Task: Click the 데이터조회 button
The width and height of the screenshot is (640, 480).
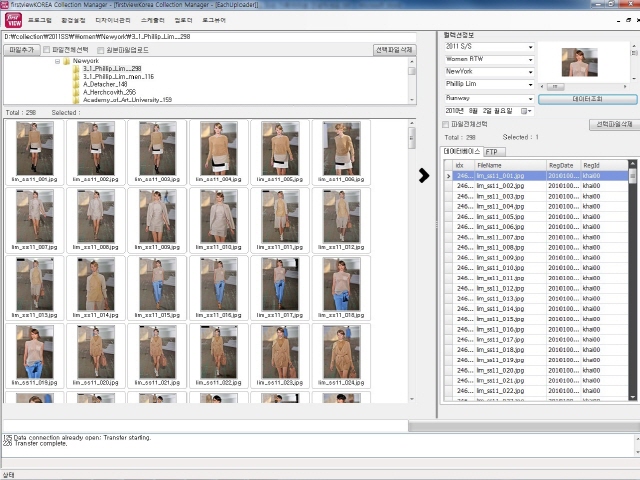Action: pos(587,99)
